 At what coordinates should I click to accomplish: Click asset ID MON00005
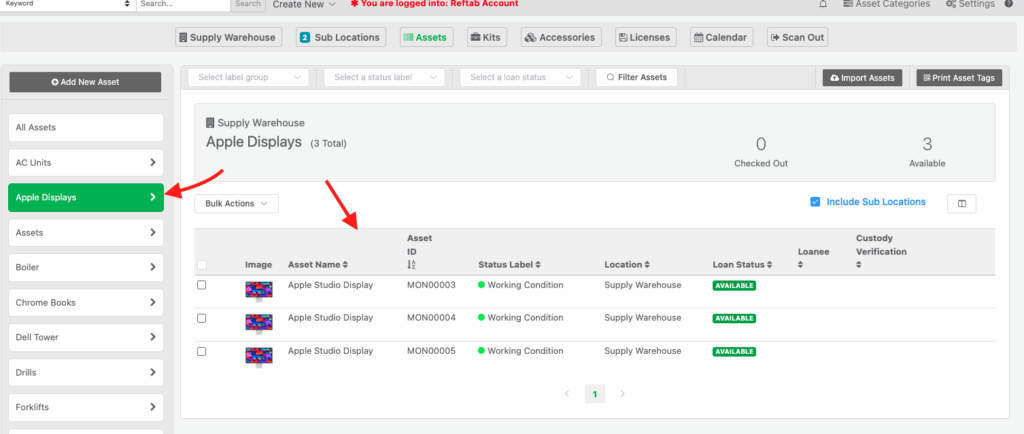click(431, 351)
